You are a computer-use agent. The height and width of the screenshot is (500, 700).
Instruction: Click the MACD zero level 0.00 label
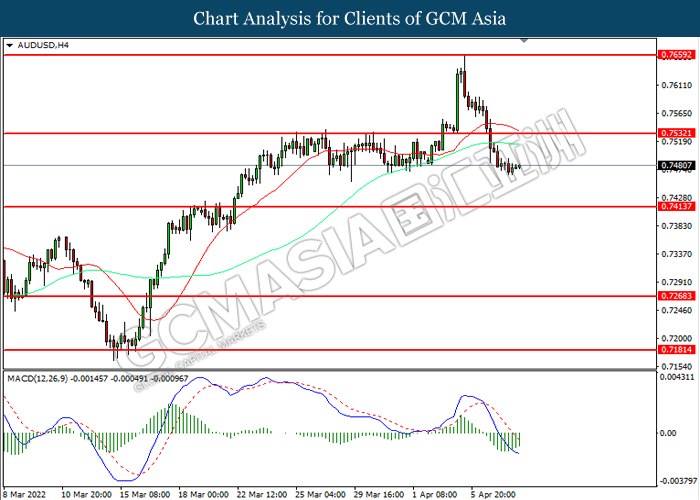pyautogui.click(x=668, y=433)
